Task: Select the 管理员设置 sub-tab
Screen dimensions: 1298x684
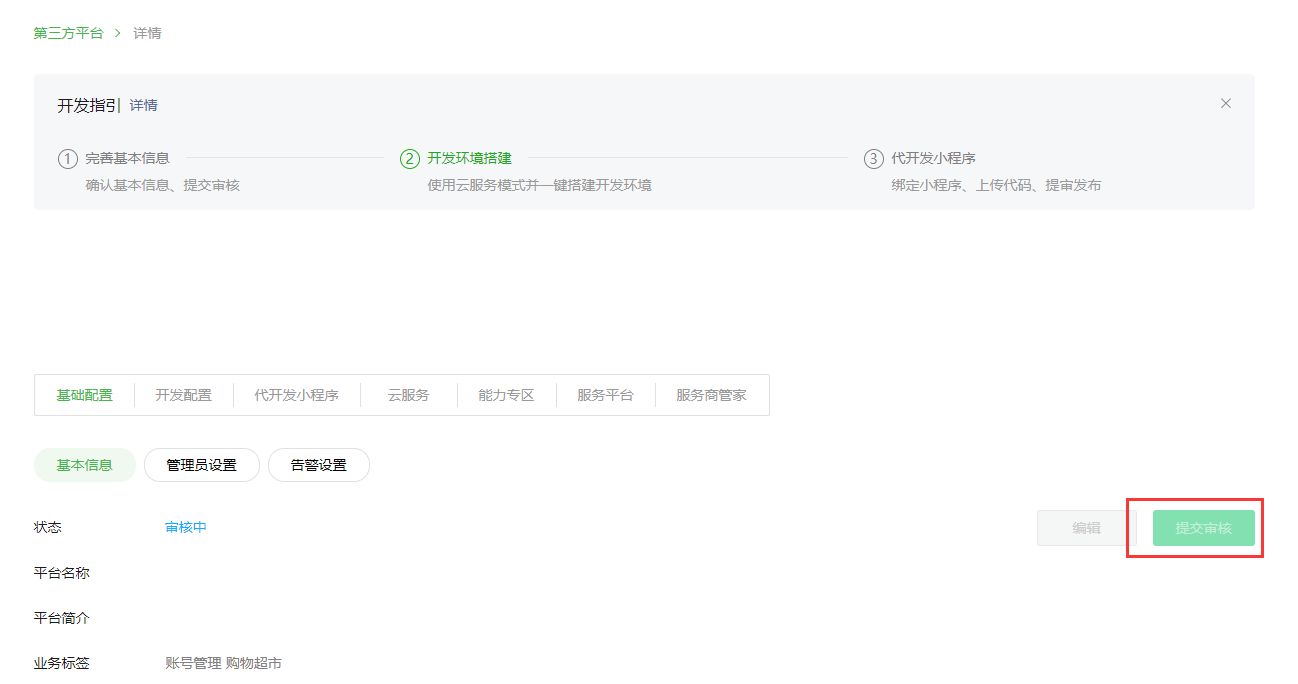Action: coord(201,465)
